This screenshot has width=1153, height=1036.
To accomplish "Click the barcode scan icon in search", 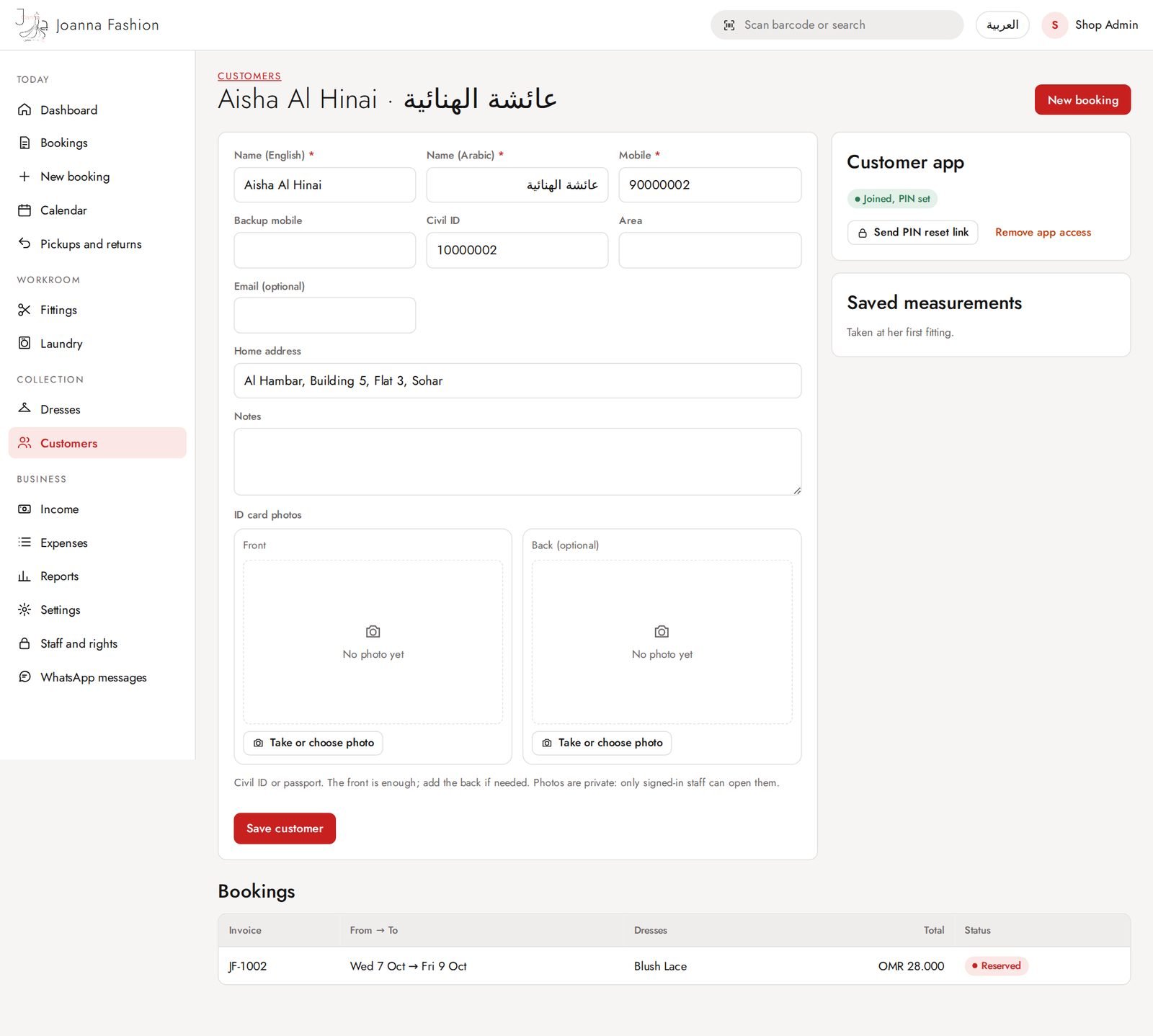I will point(729,25).
